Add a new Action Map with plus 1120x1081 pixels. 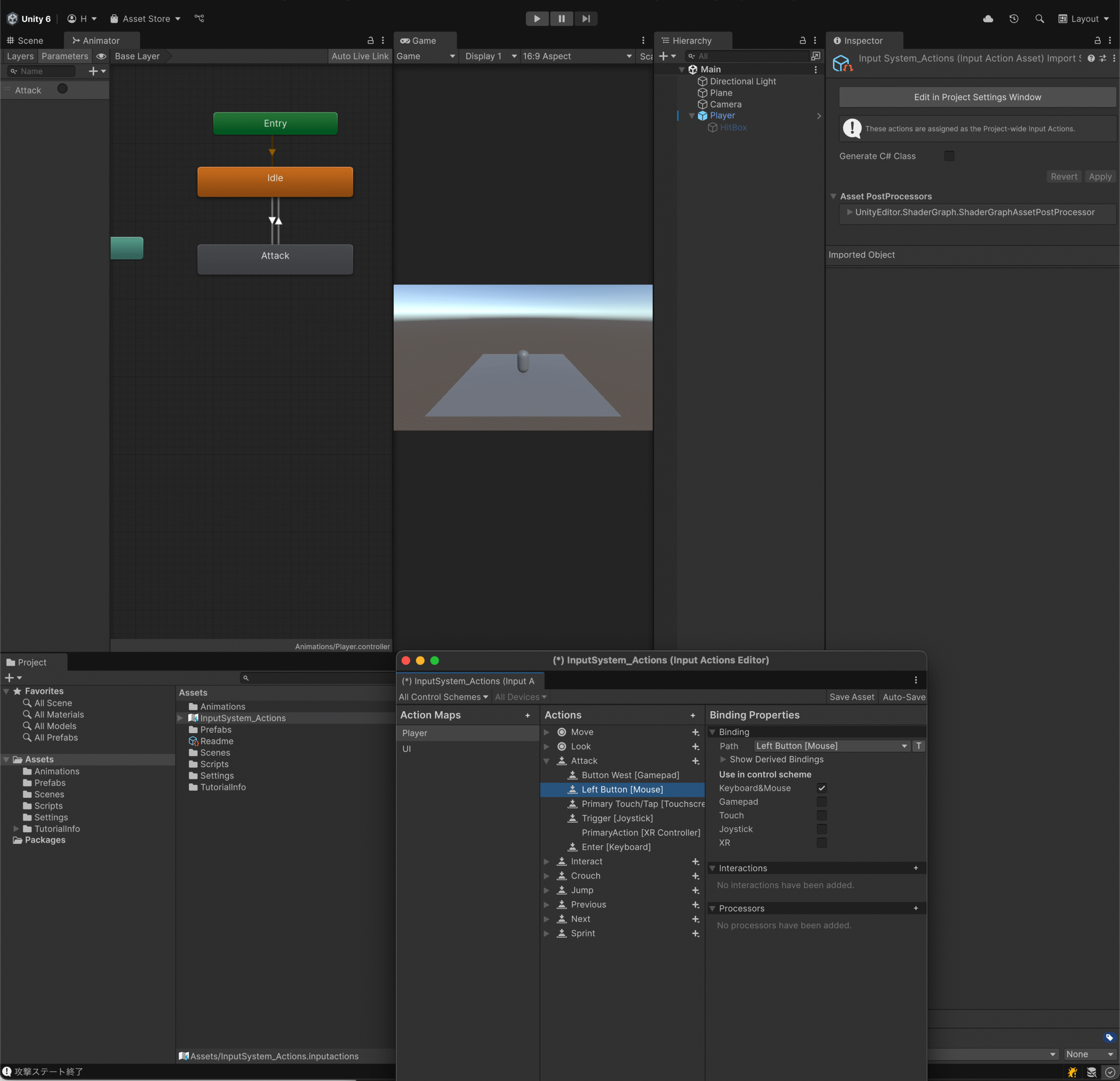[528, 715]
